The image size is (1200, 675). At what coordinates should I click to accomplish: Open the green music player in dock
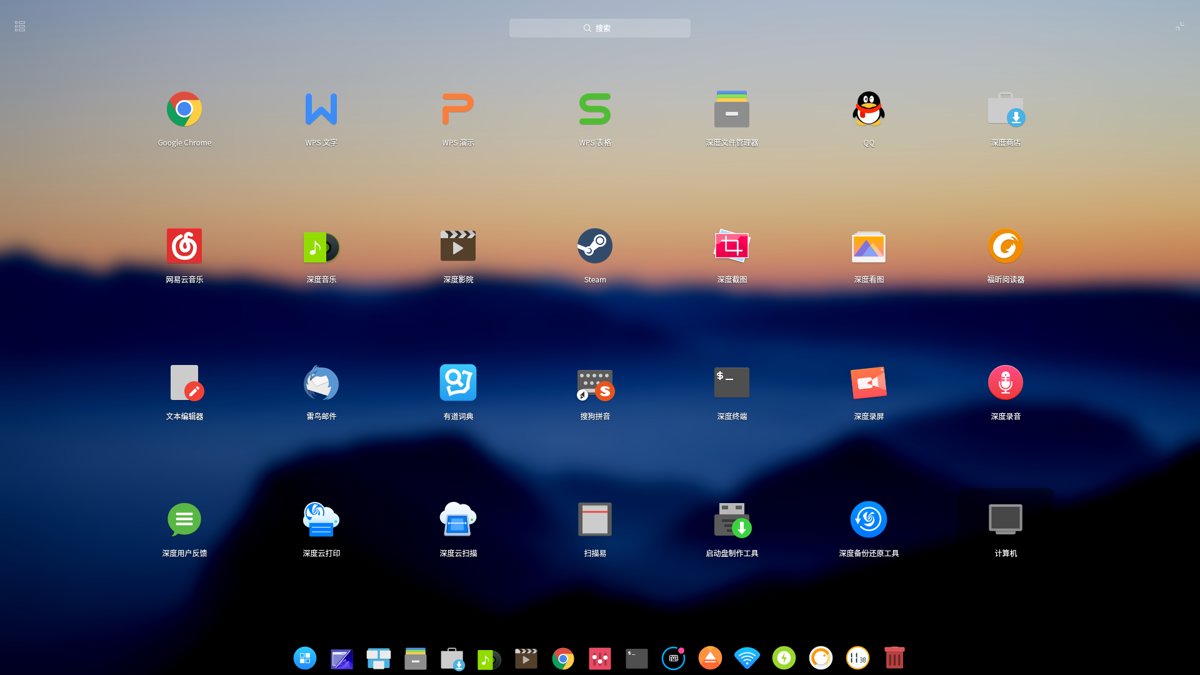(x=489, y=658)
